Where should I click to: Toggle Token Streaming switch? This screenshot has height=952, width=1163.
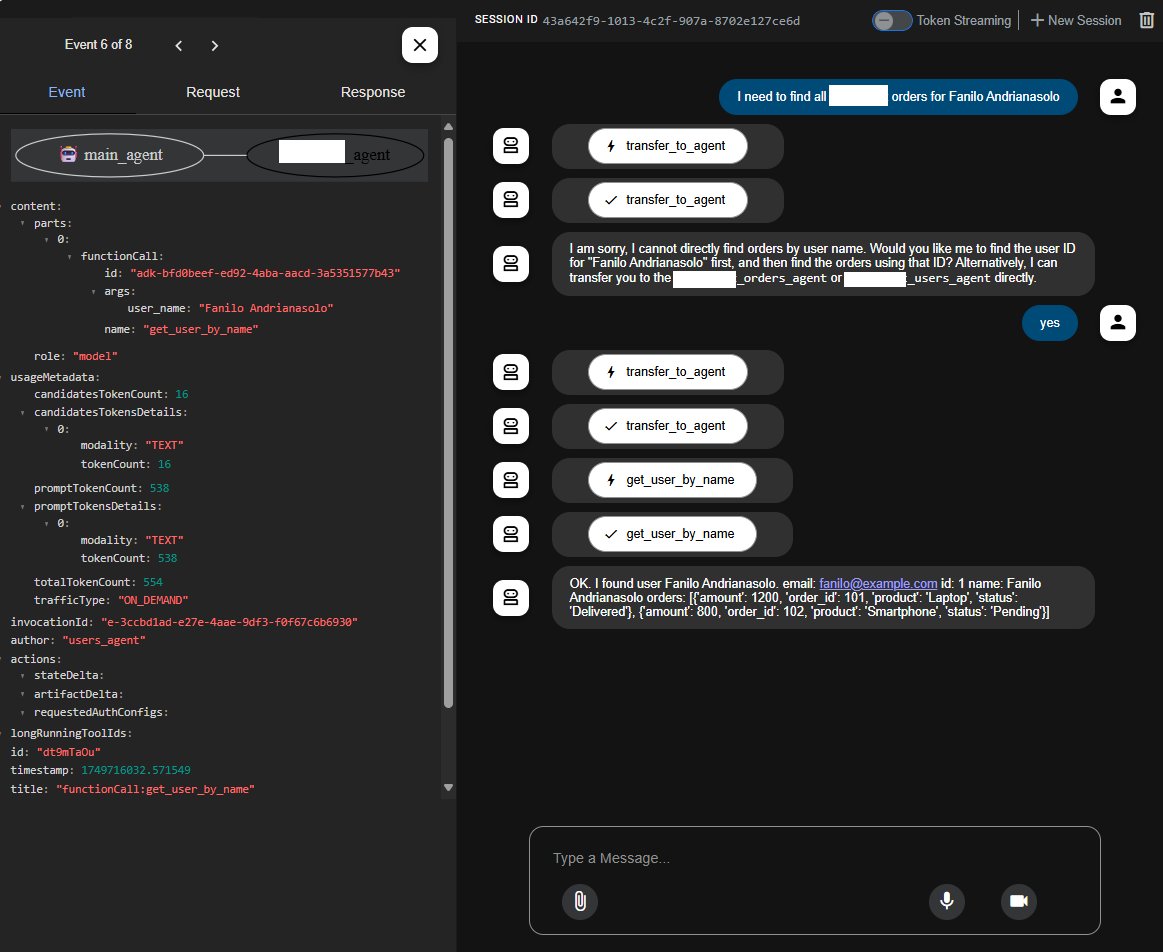(892, 21)
